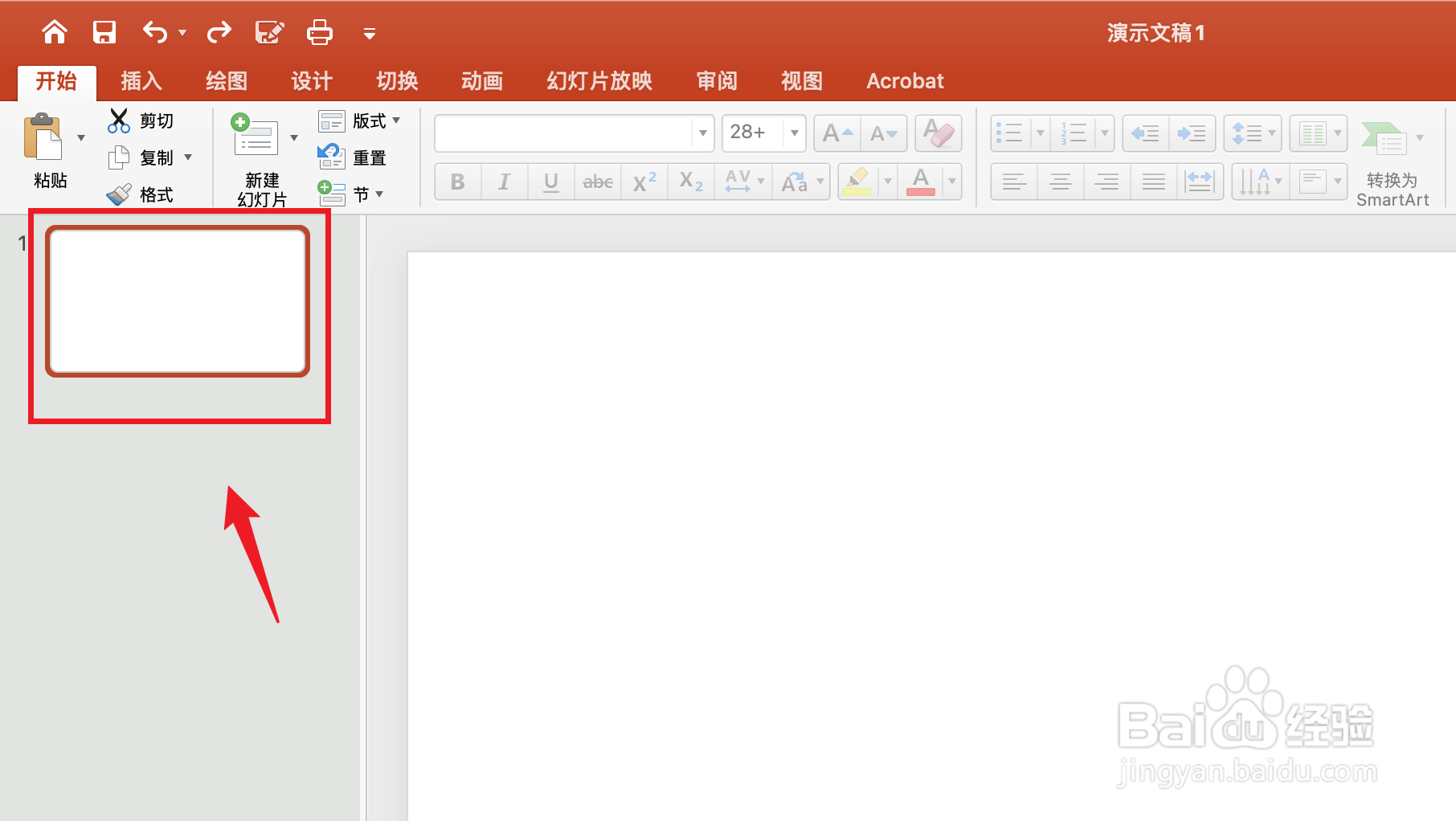
Task: Open the Aa change case menu
Action: tap(802, 182)
